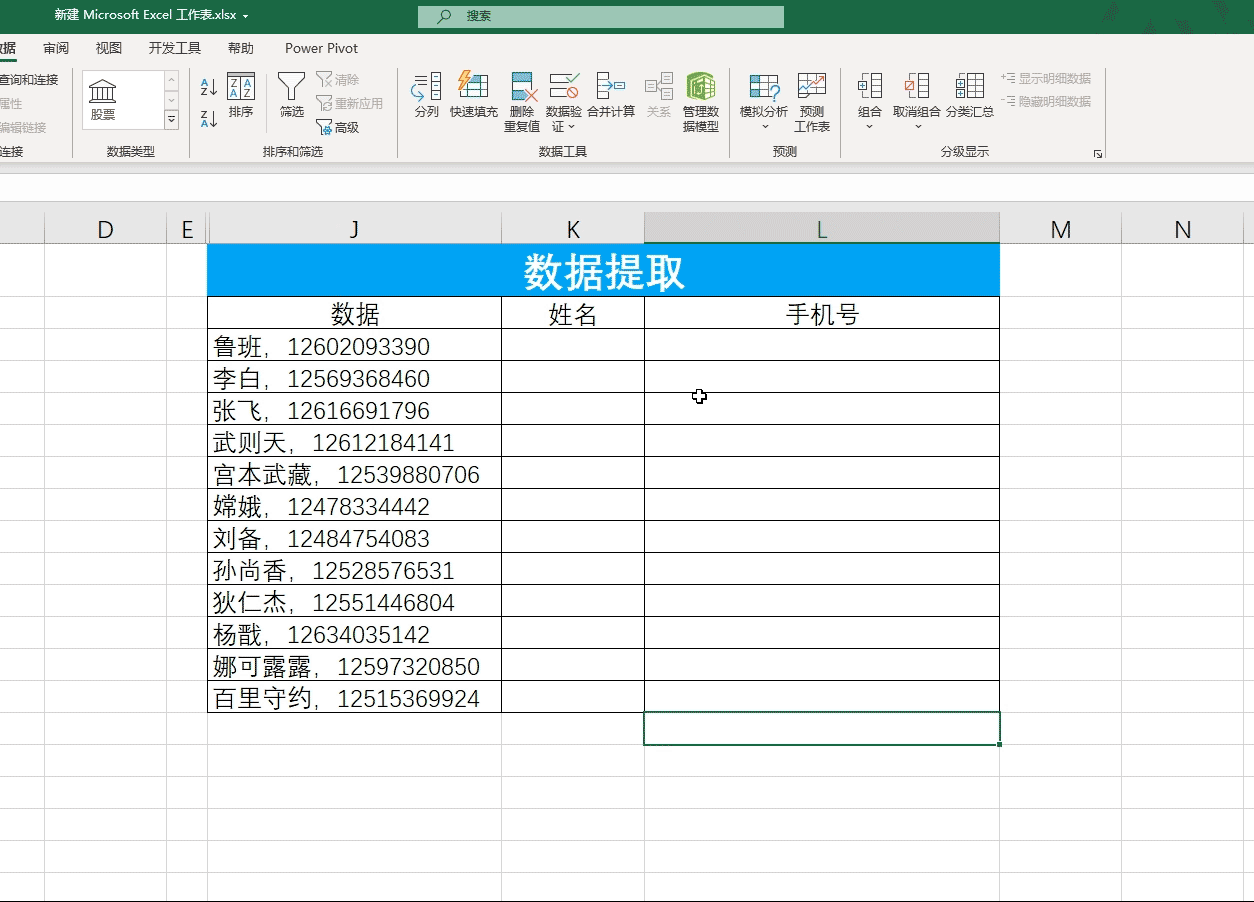1254x902 pixels.
Task: Select the Text to Columns (分列) tool
Action: click(425, 97)
